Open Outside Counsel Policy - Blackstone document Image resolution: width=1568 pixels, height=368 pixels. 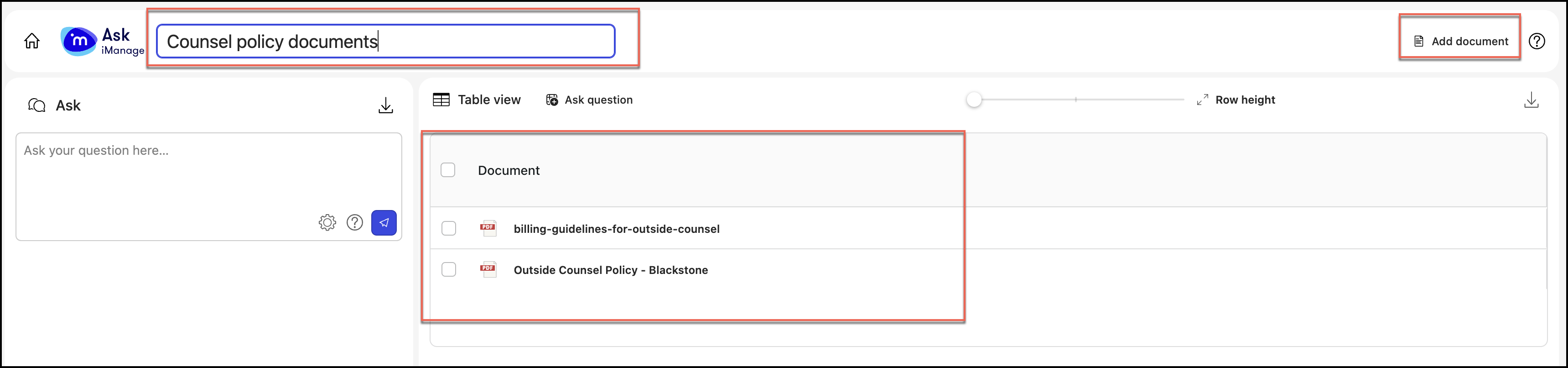click(611, 269)
